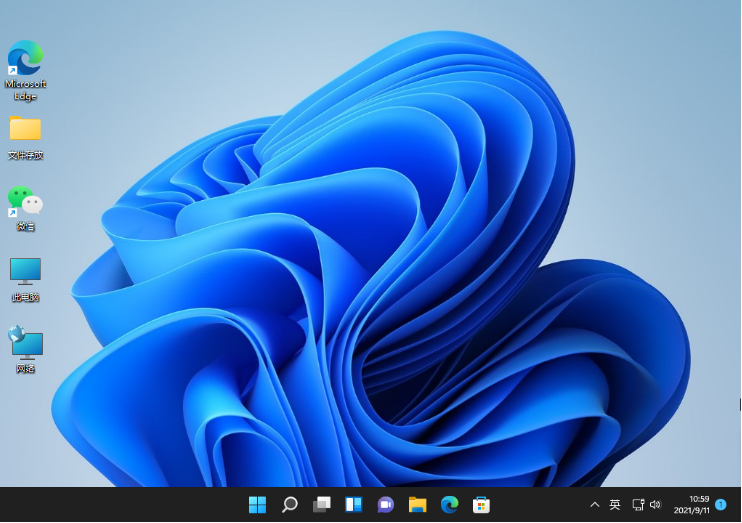The width and height of the screenshot is (742, 523).
Task: Open the clock and date flyout
Action: pos(691,504)
